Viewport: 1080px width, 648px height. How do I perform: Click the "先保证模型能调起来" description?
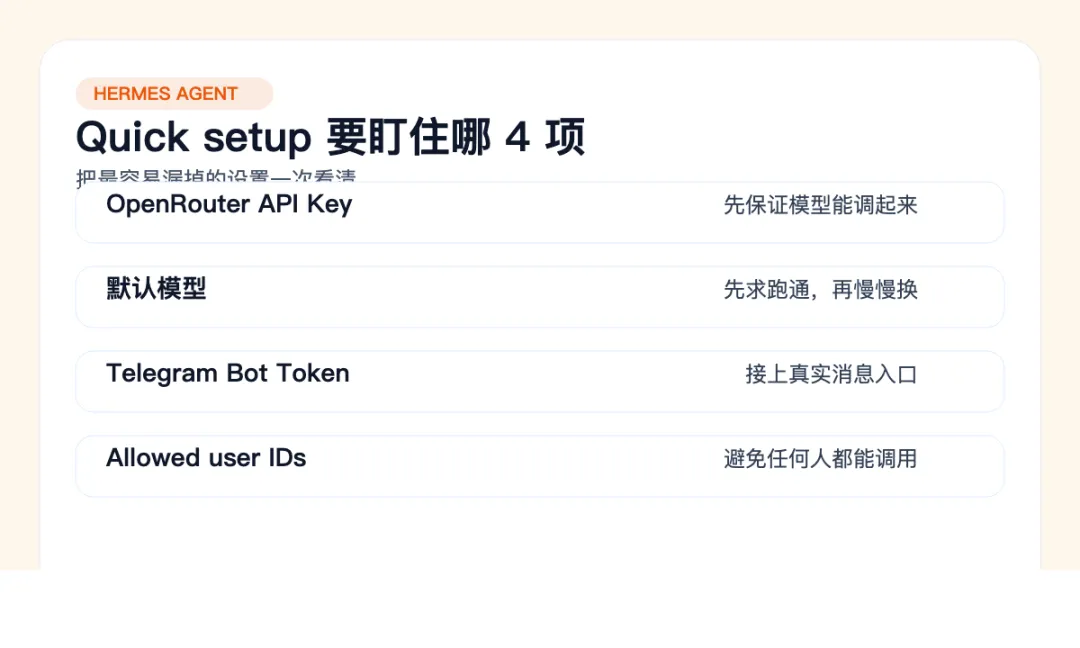pos(820,205)
